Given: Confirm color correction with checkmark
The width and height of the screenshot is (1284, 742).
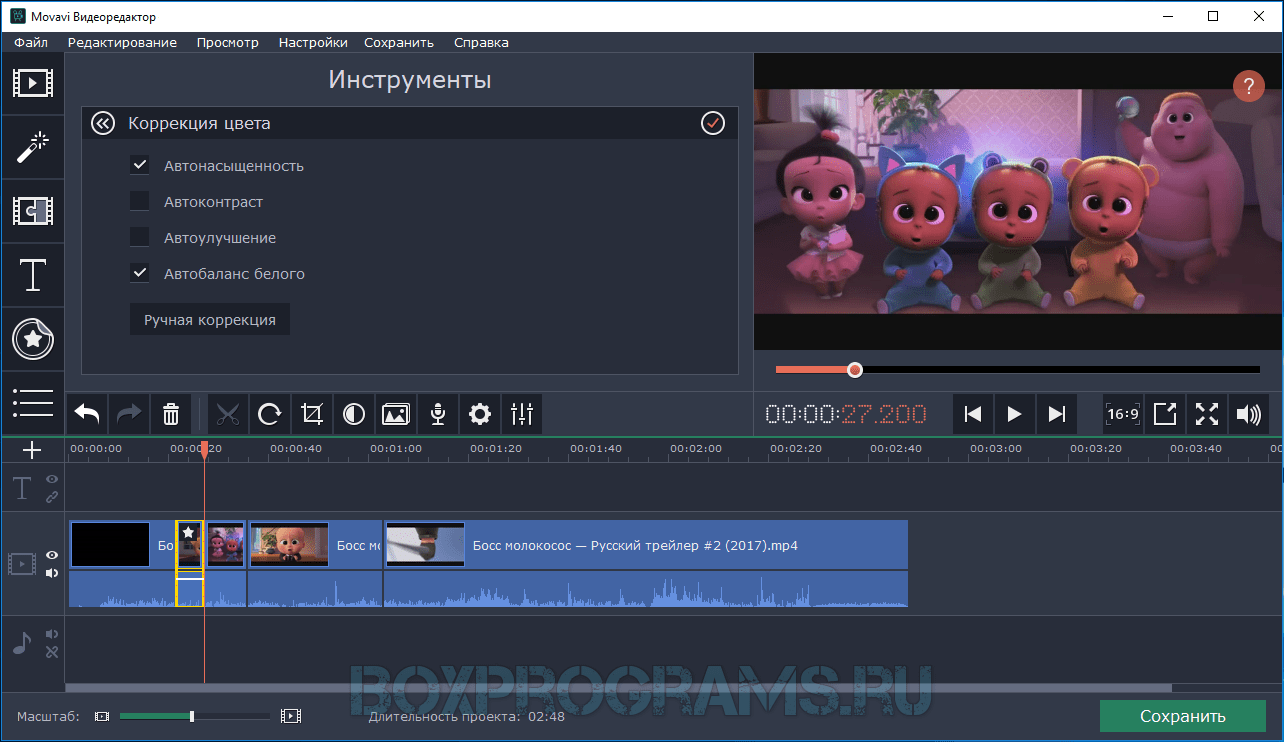Looking at the screenshot, I should tap(713, 123).
